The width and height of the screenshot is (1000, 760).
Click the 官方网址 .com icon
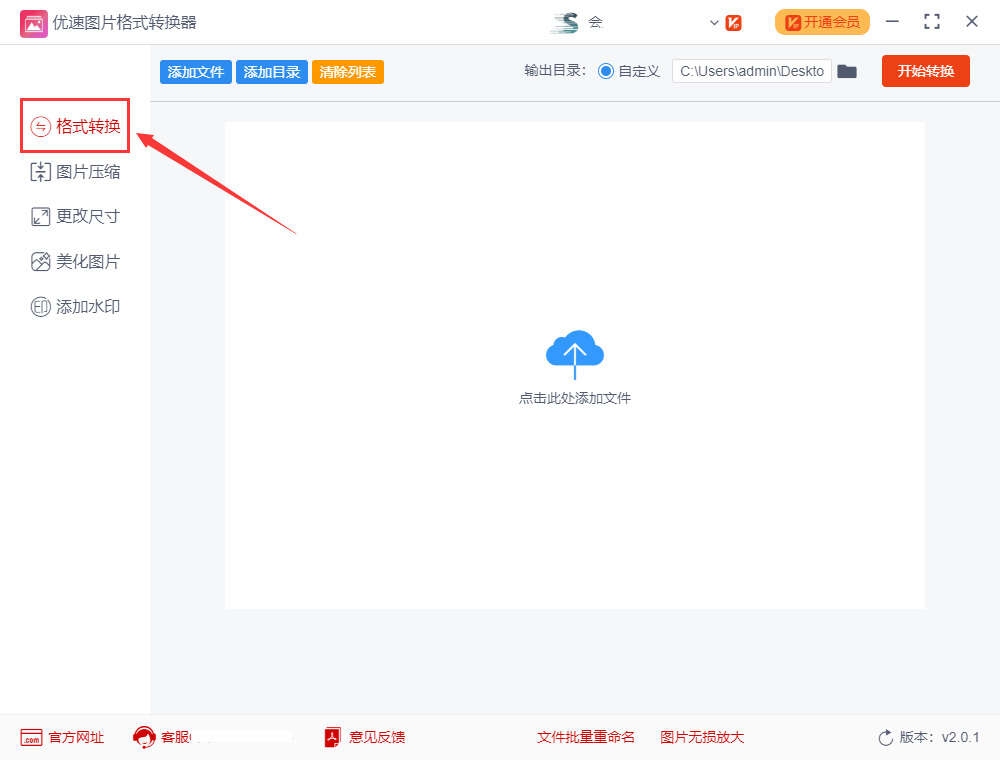point(31,738)
